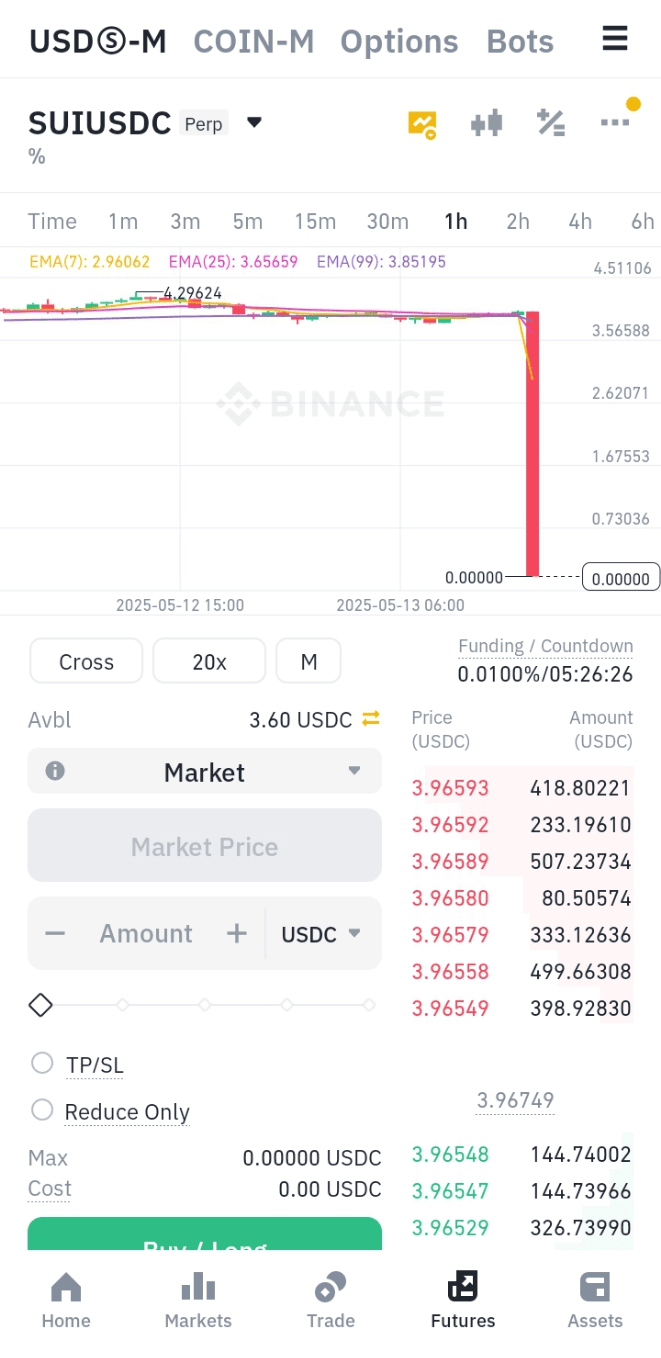Open the three-dots more options menu
Viewport: 661px width, 1358px height.
615,122
